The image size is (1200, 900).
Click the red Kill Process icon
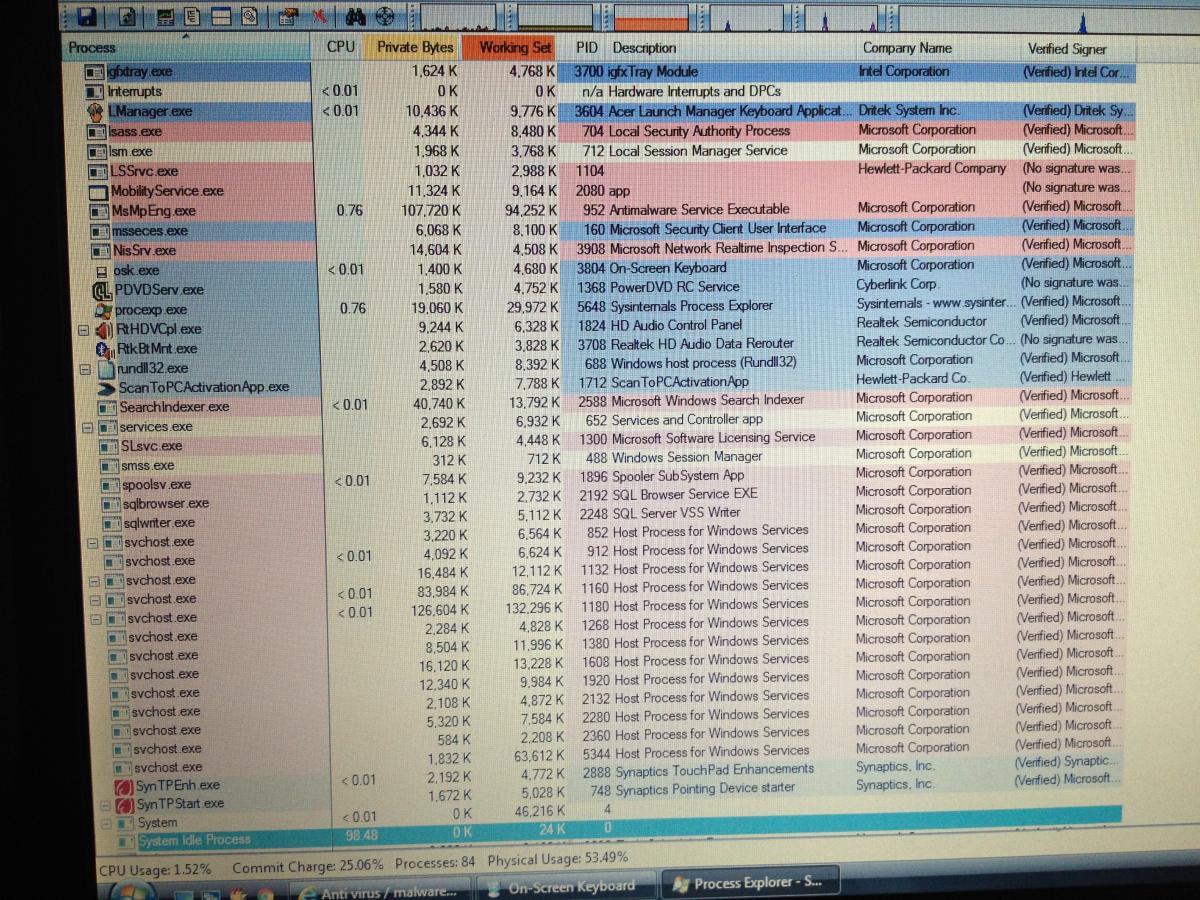pos(320,17)
